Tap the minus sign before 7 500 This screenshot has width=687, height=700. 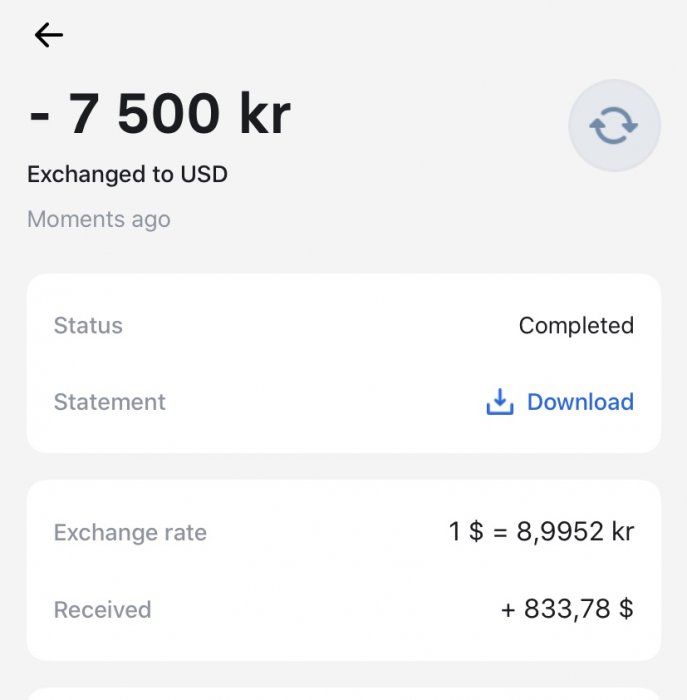(40, 118)
